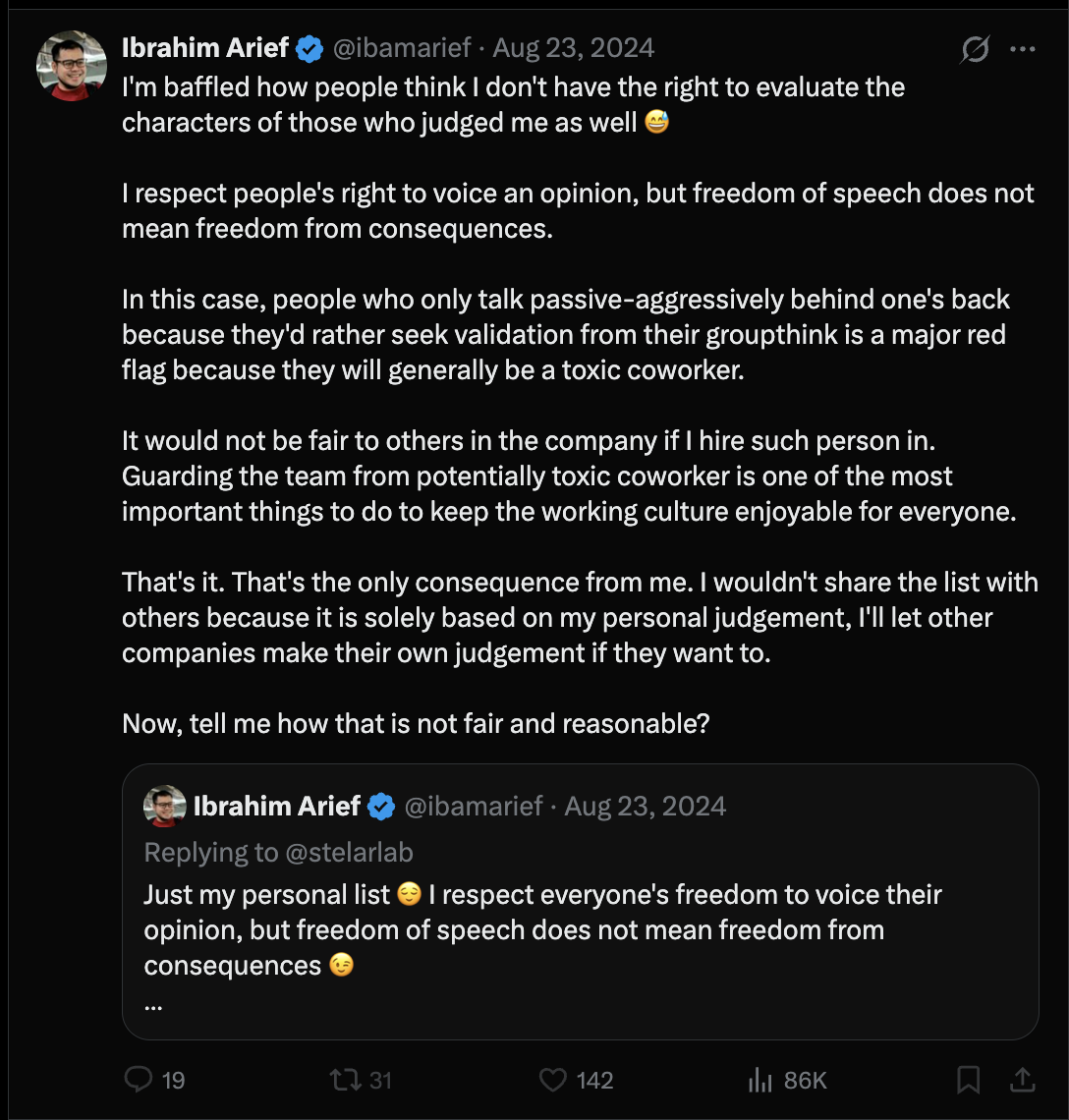1069x1120 pixels.
Task: Click the Ibrahim Arief display name at top
Action: [205, 48]
